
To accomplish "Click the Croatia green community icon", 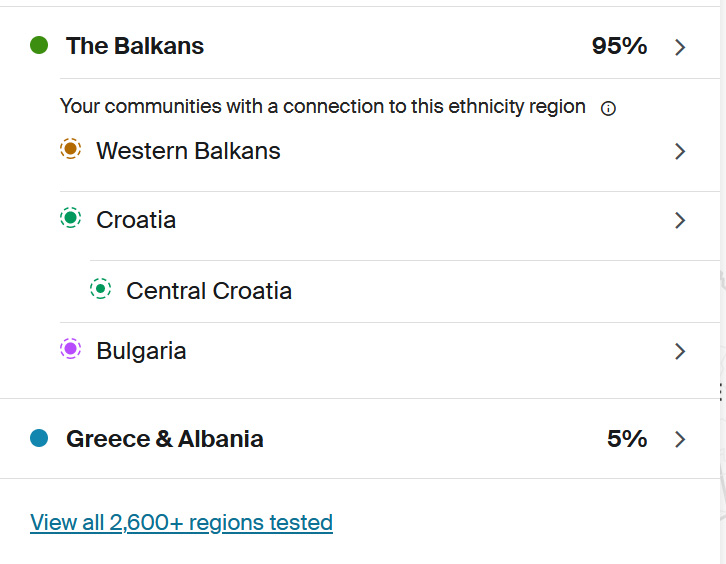I will (x=70, y=218).
